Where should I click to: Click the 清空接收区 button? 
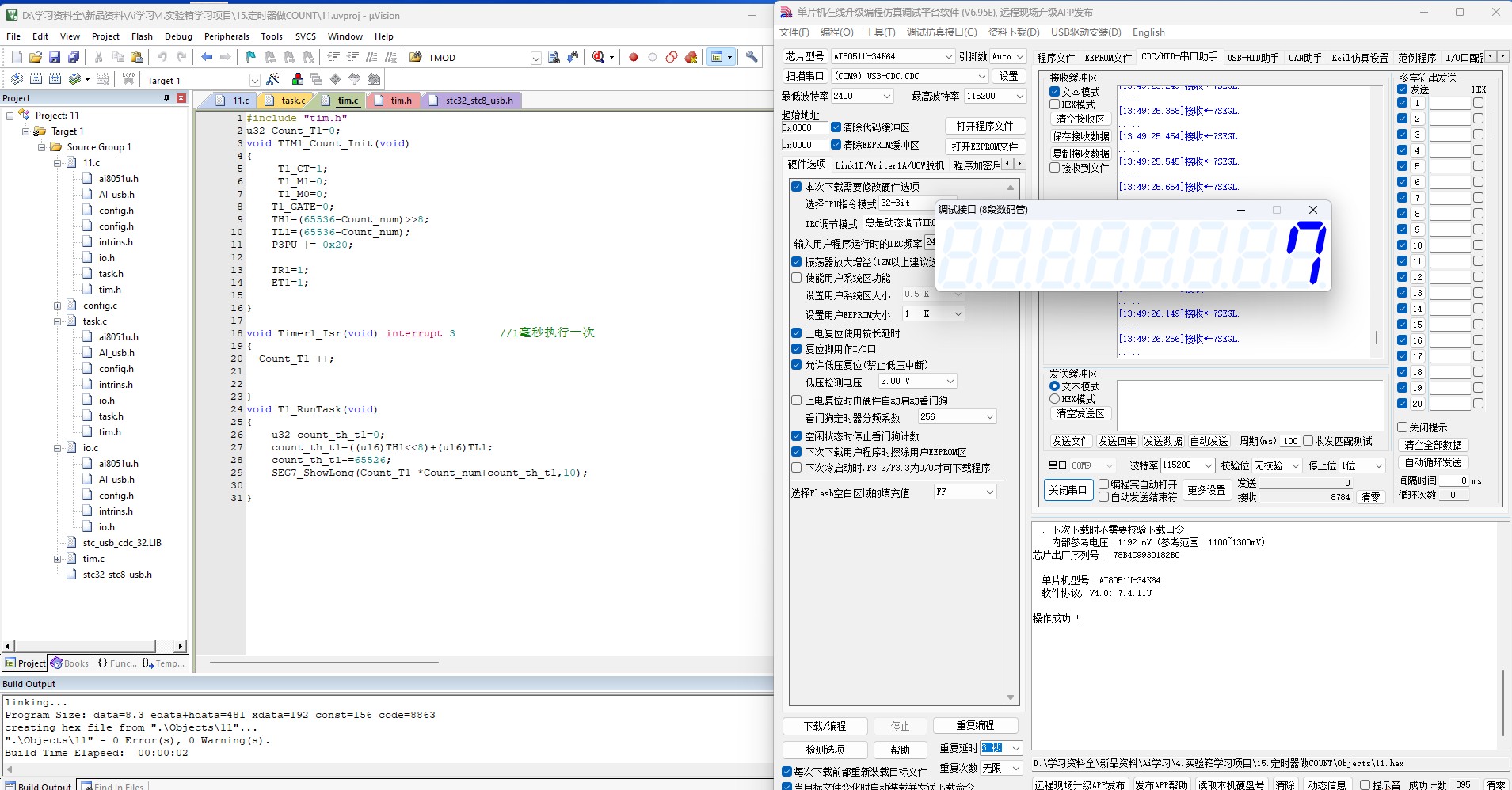click(x=1080, y=119)
